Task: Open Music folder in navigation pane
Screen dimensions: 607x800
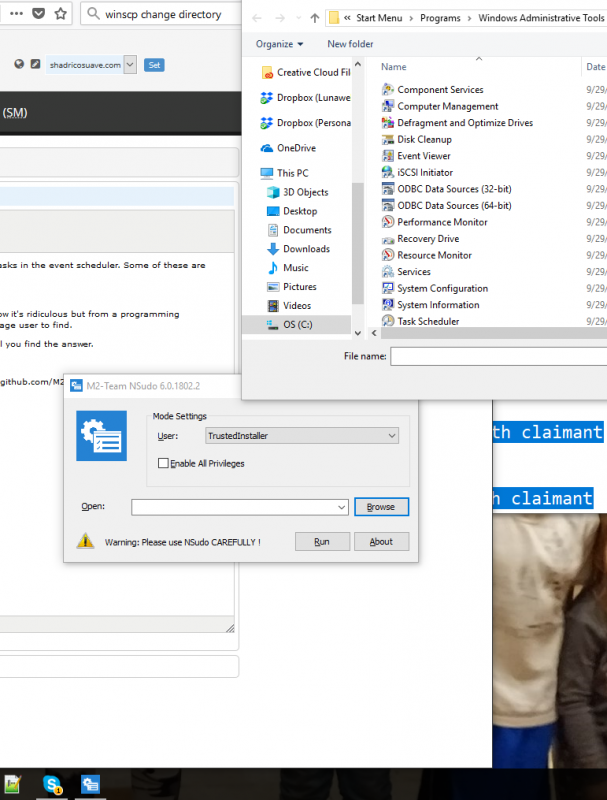Action: coord(288,268)
